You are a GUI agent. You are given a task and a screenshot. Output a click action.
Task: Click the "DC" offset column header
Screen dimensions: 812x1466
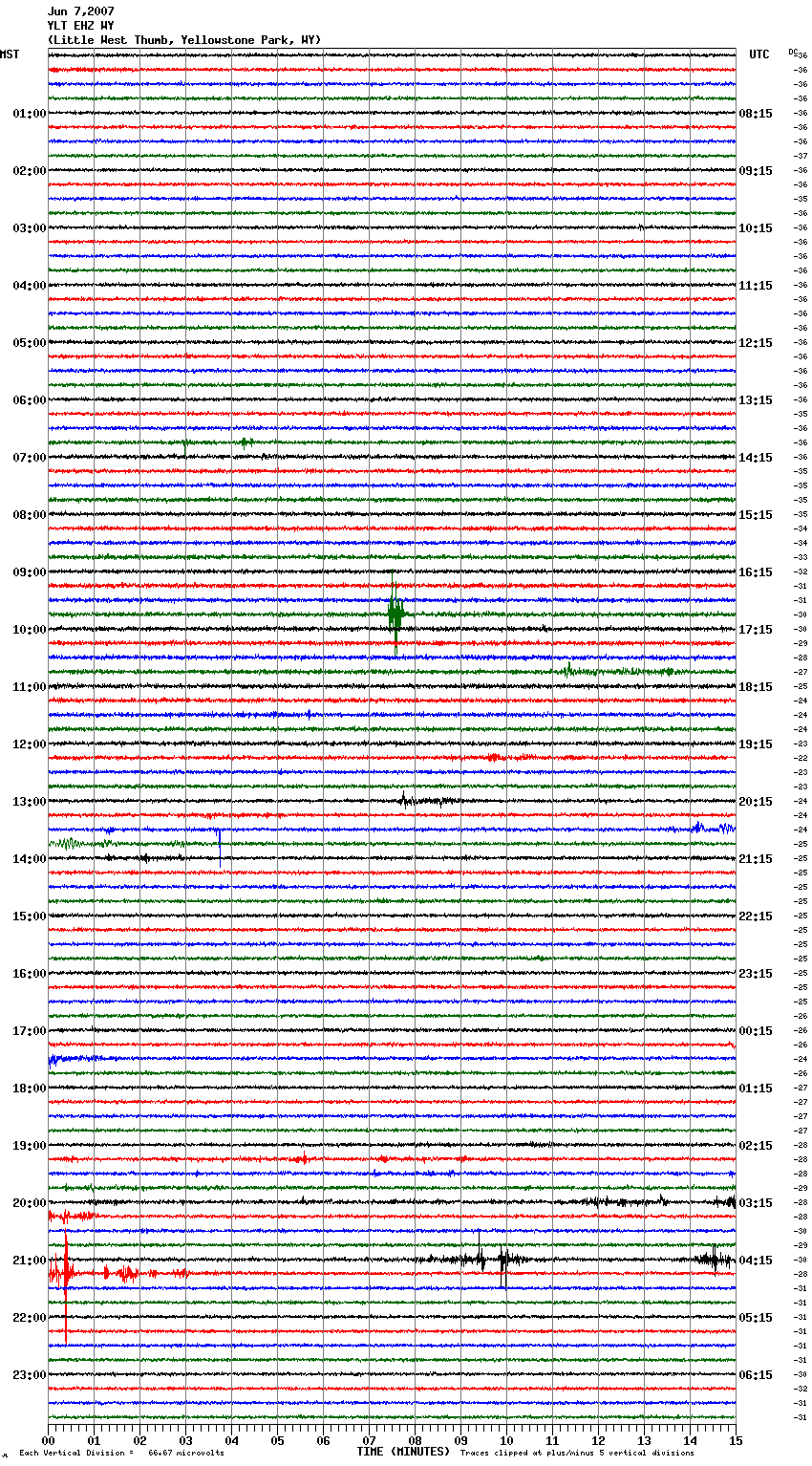click(x=793, y=52)
